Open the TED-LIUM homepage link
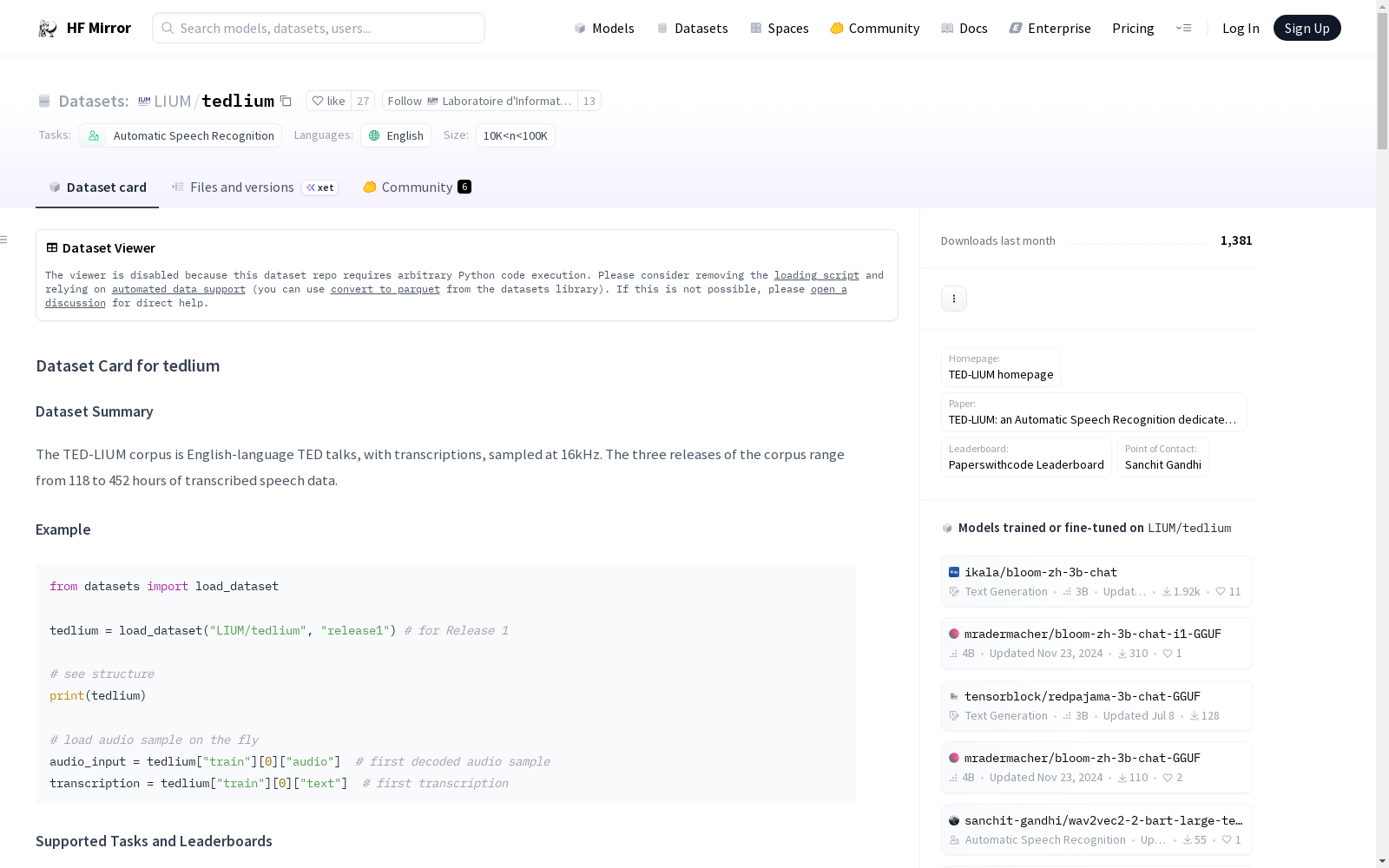The height and width of the screenshot is (868, 1389). [x=1001, y=367]
